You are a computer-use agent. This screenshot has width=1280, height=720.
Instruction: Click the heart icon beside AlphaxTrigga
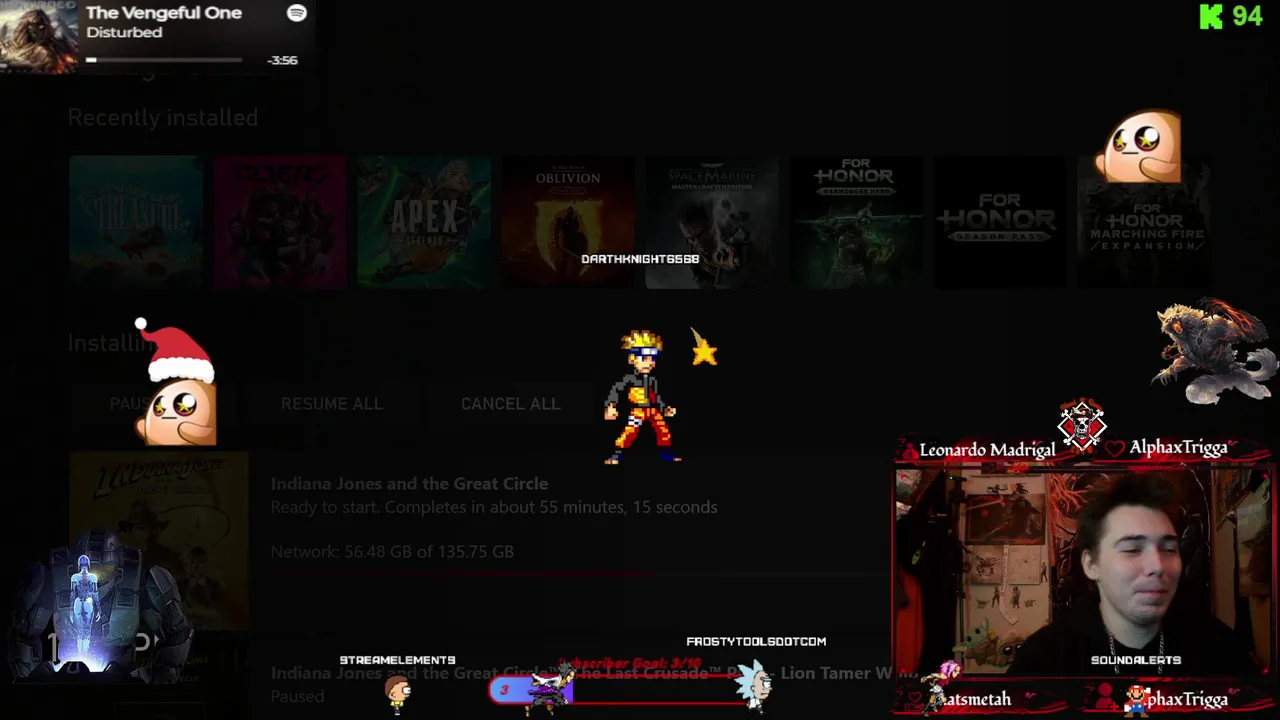1115,449
